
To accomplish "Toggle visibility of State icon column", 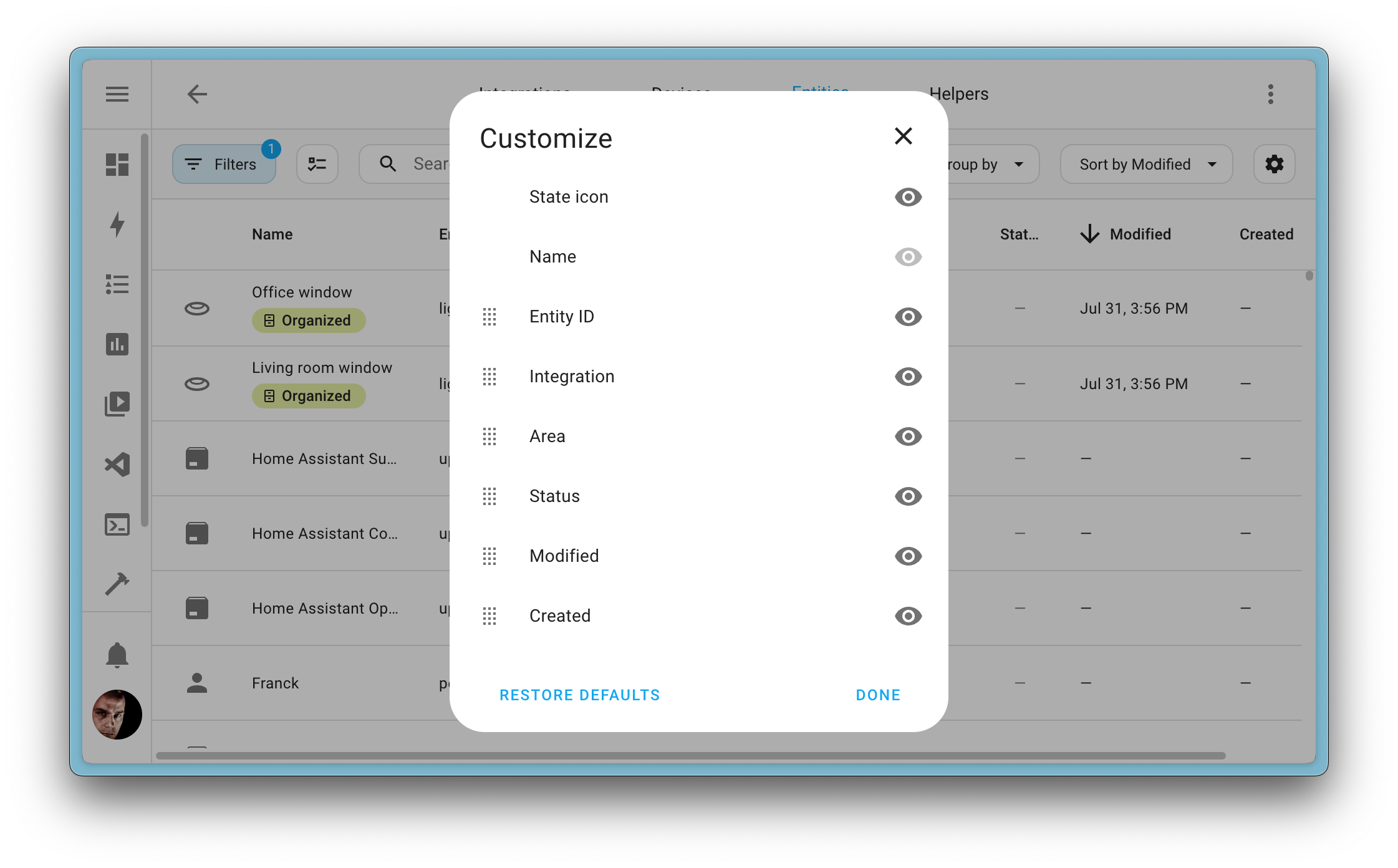I will tap(906, 196).
